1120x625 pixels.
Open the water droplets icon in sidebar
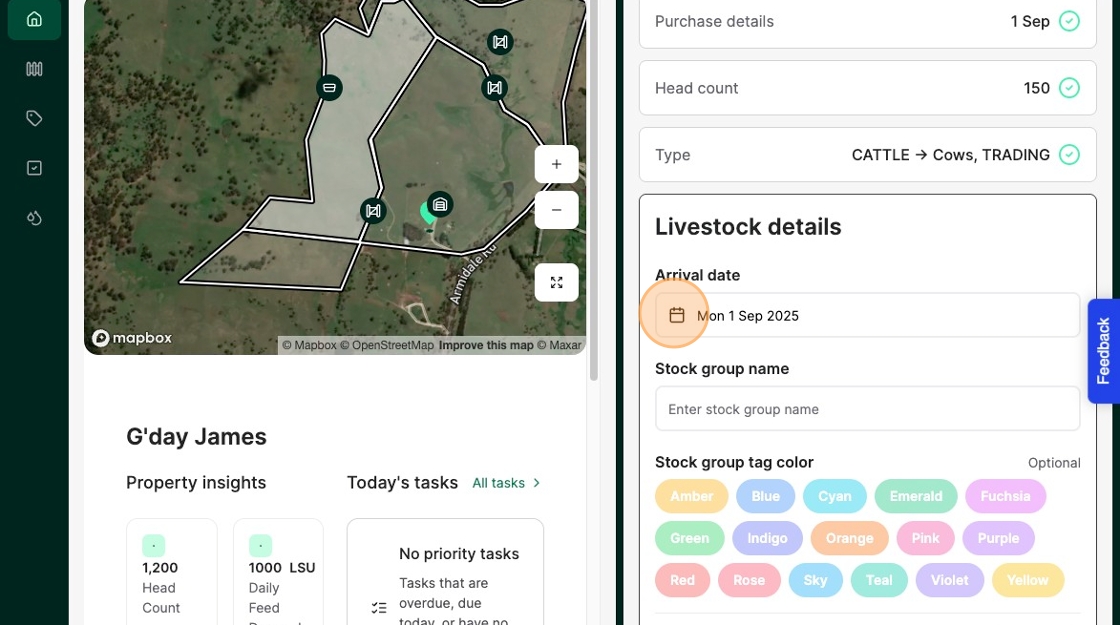click(x=34, y=218)
